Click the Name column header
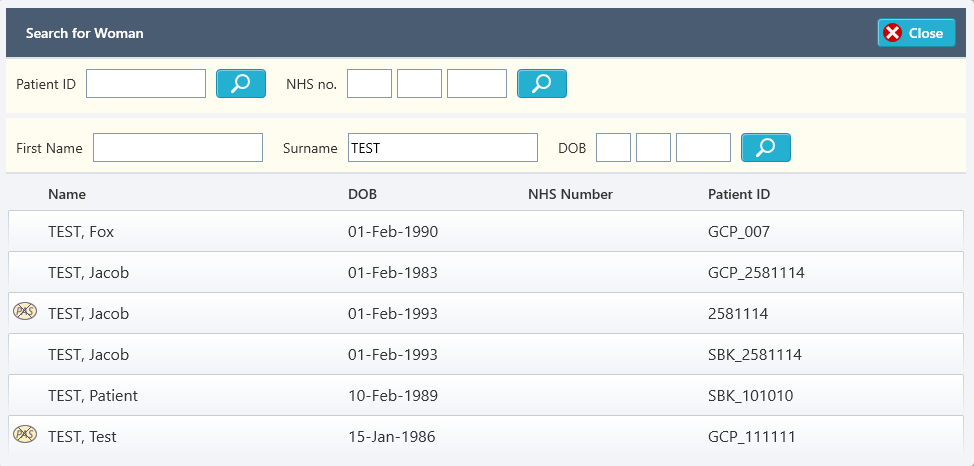Screen dimensions: 974x466 (67, 194)
